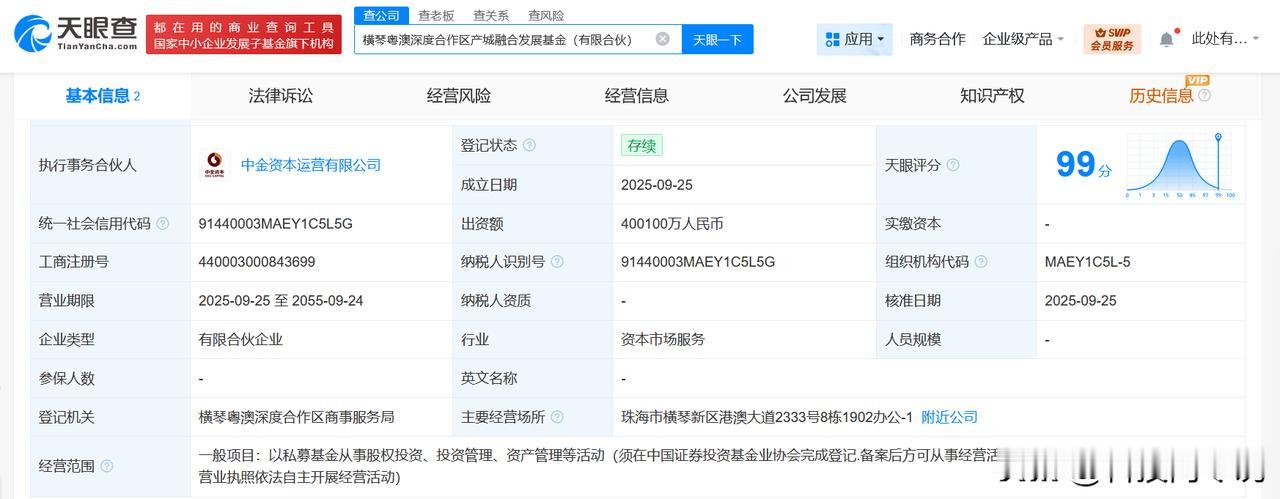Click the 资本市场服务 industry value
1280x499 pixels.
pyautogui.click(x=663, y=339)
